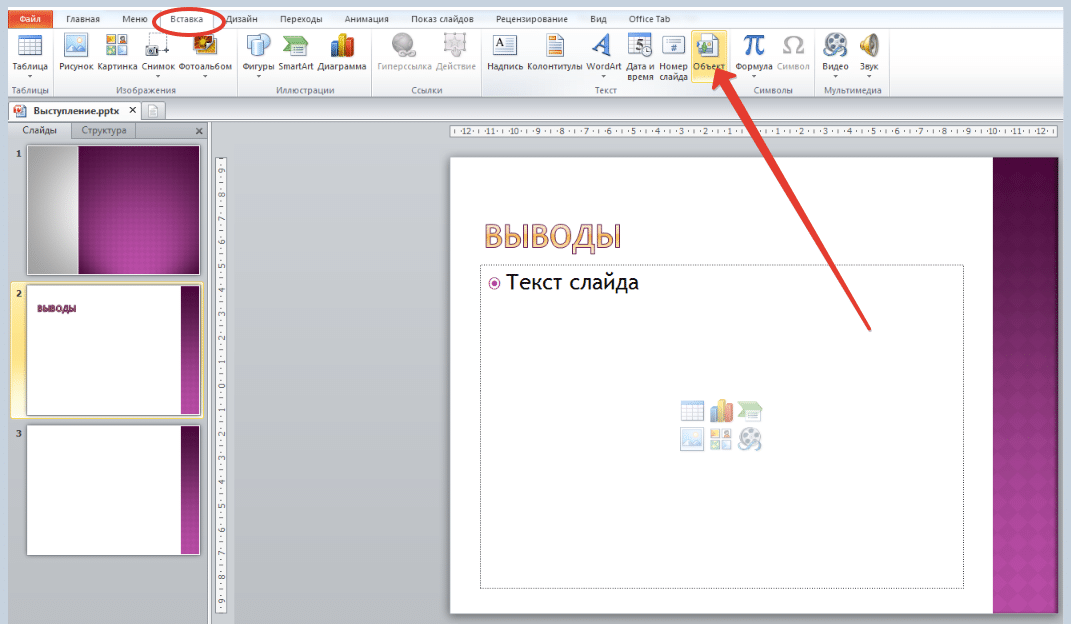Open Колонтитулы header and footer

coord(555,46)
